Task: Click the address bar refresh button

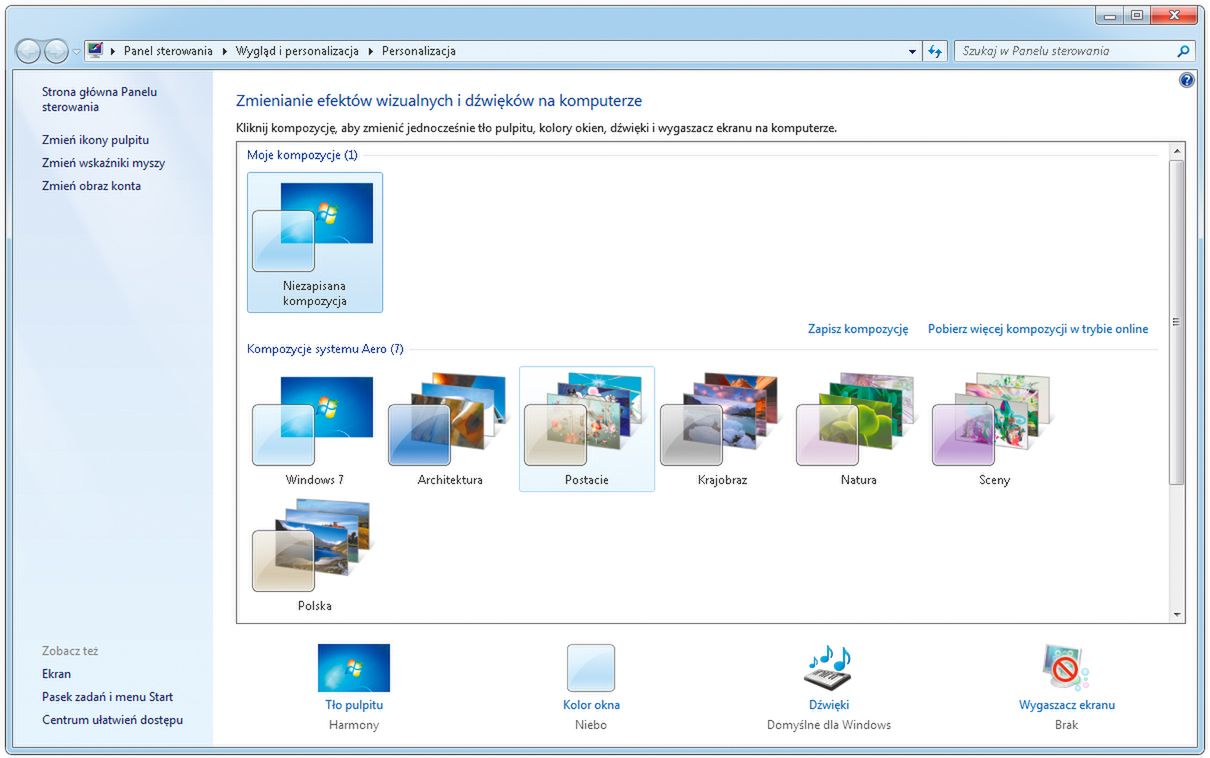Action: [x=935, y=51]
